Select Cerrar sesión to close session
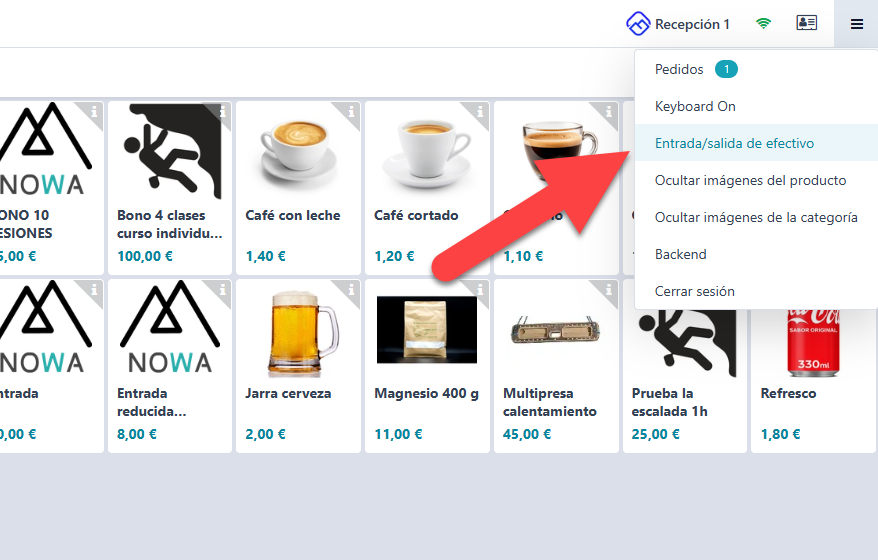The width and height of the screenshot is (878, 560). click(694, 291)
